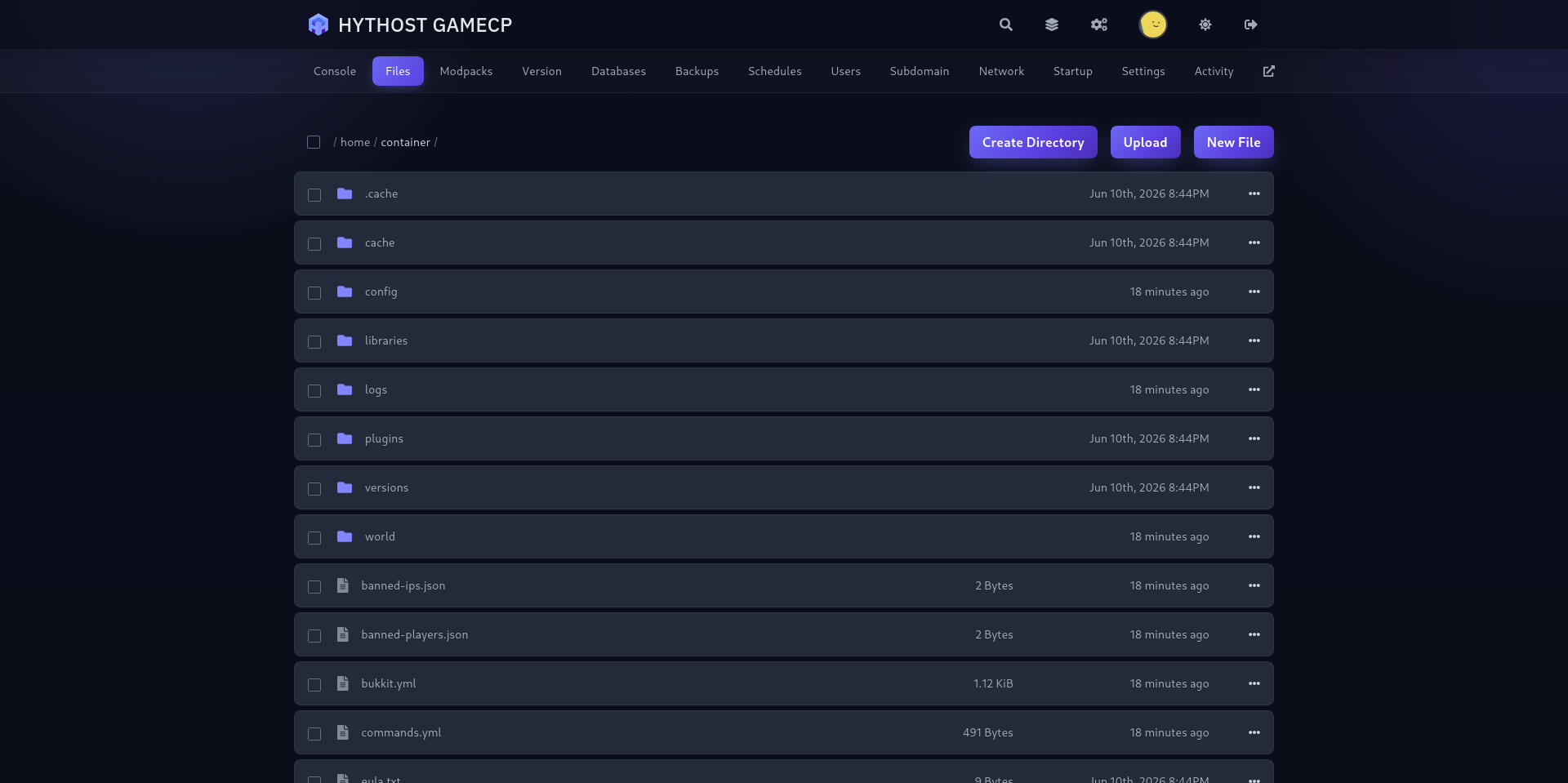The width and height of the screenshot is (1568, 783).
Task: Open the logs folder
Action: [376, 389]
